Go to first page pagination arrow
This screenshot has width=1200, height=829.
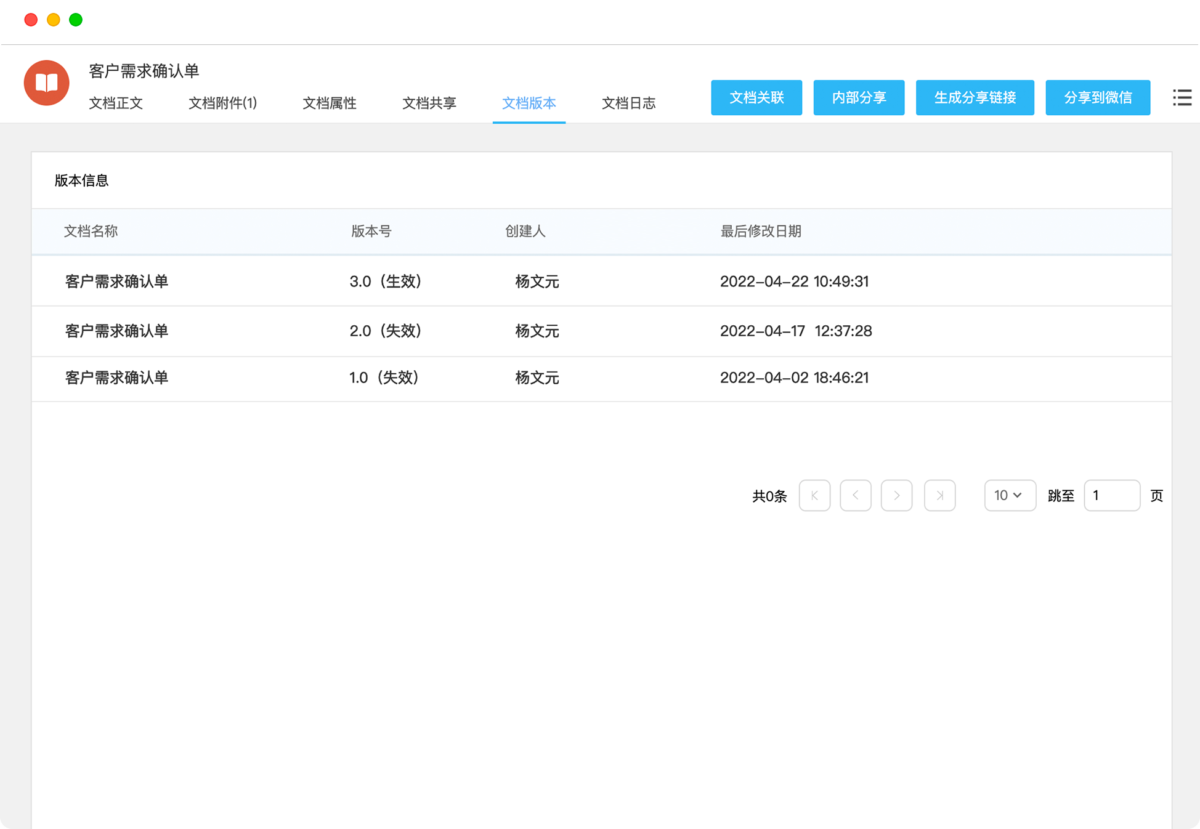coord(815,495)
